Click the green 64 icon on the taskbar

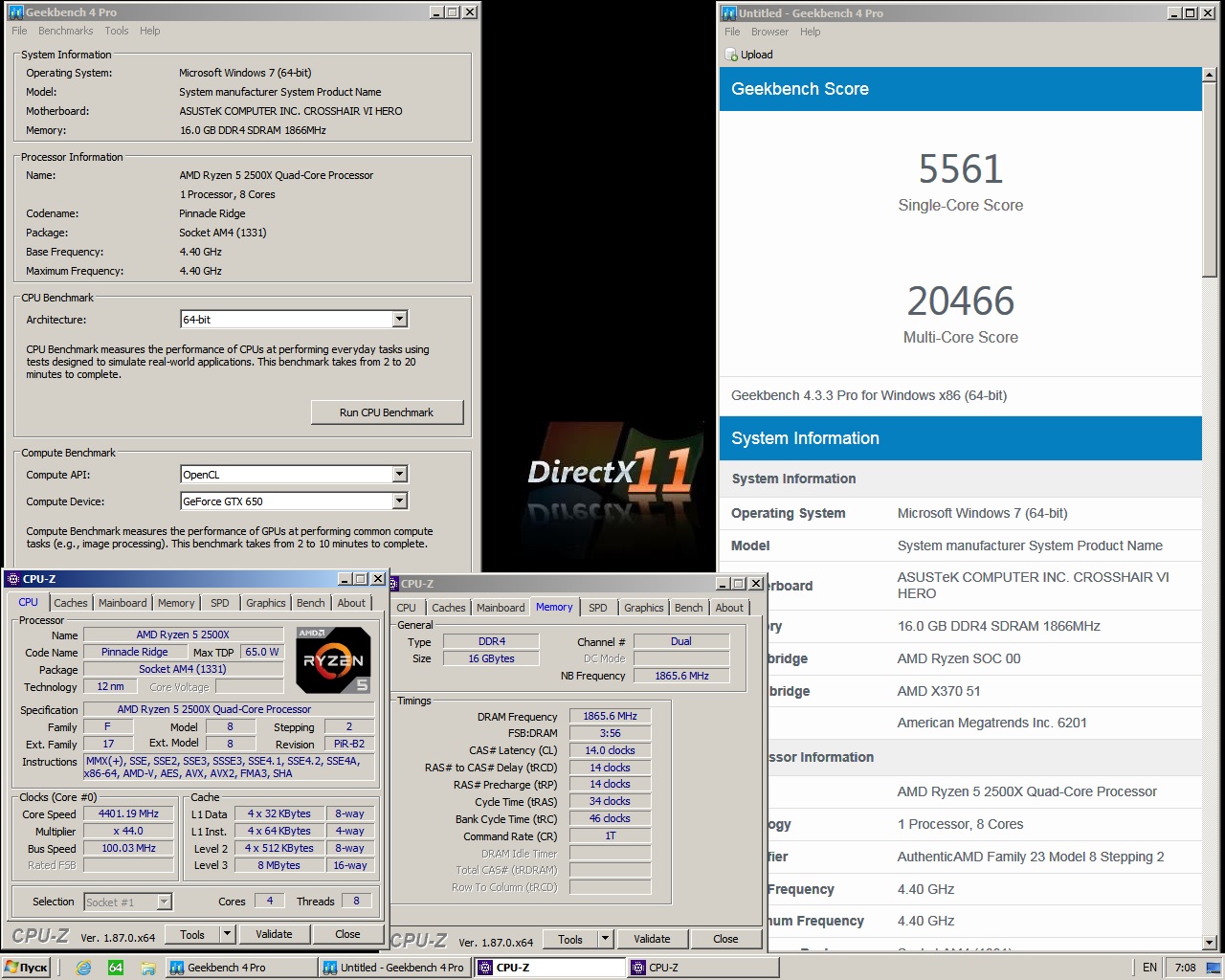(116, 968)
